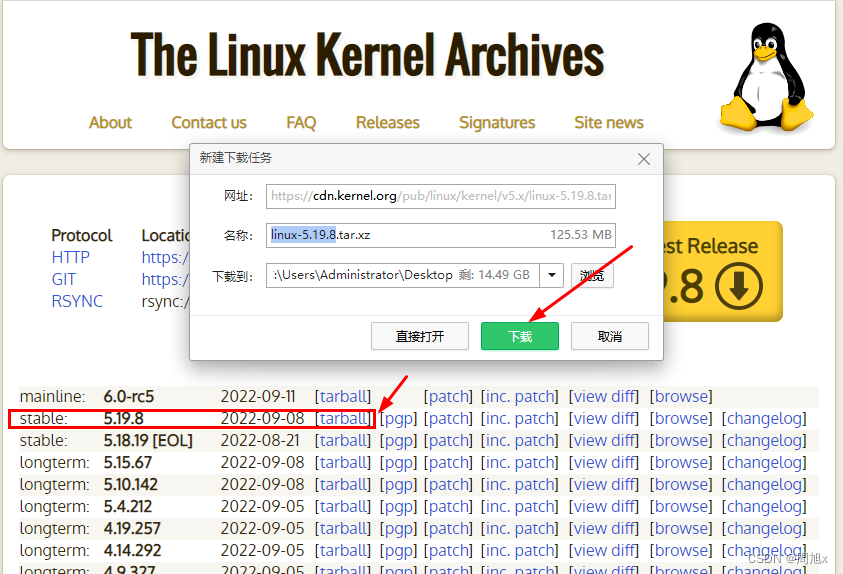
Task: Open the Contact us page
Action: (209, 123)
